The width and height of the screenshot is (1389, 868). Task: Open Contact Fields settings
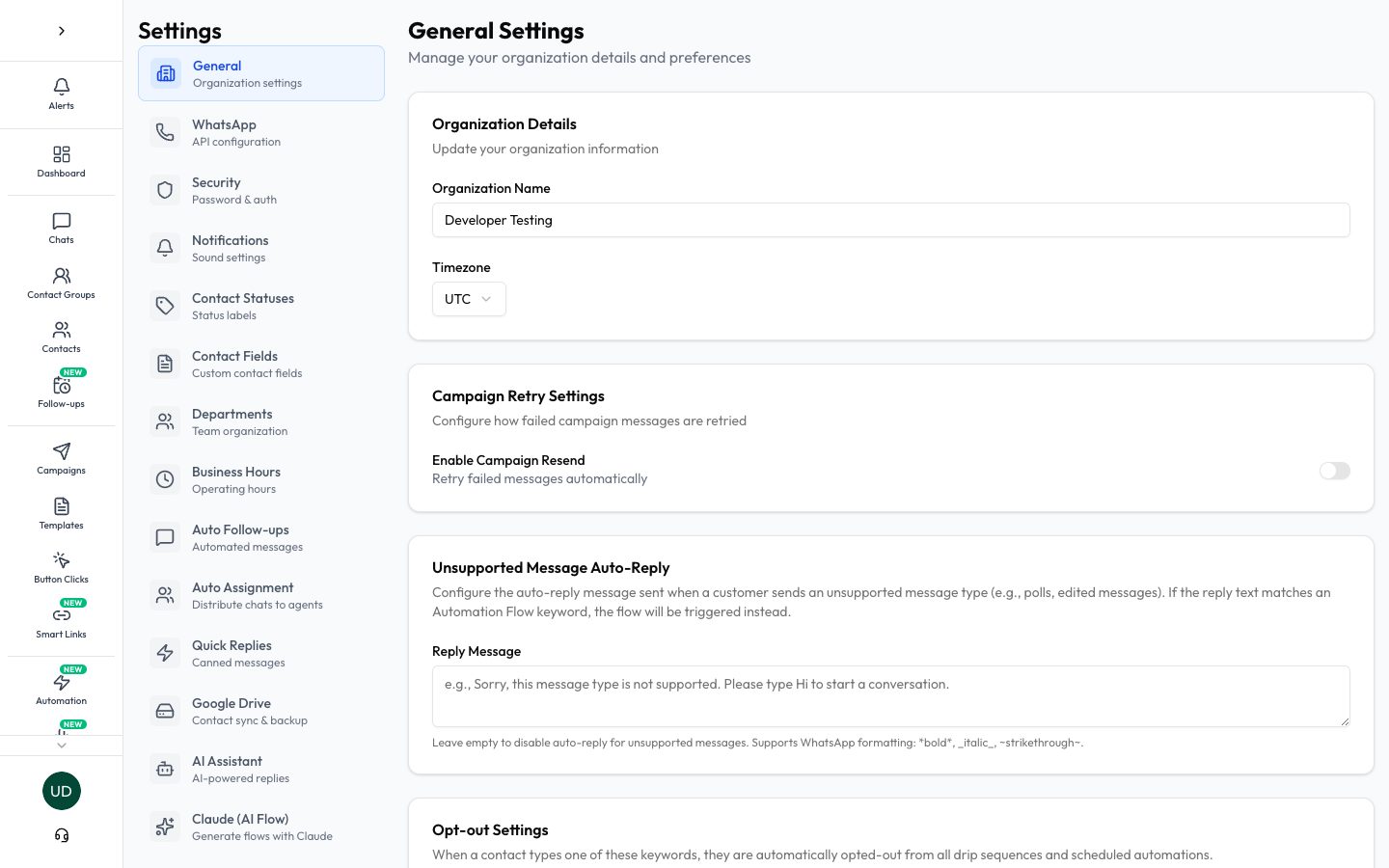[x=261, y=364]
